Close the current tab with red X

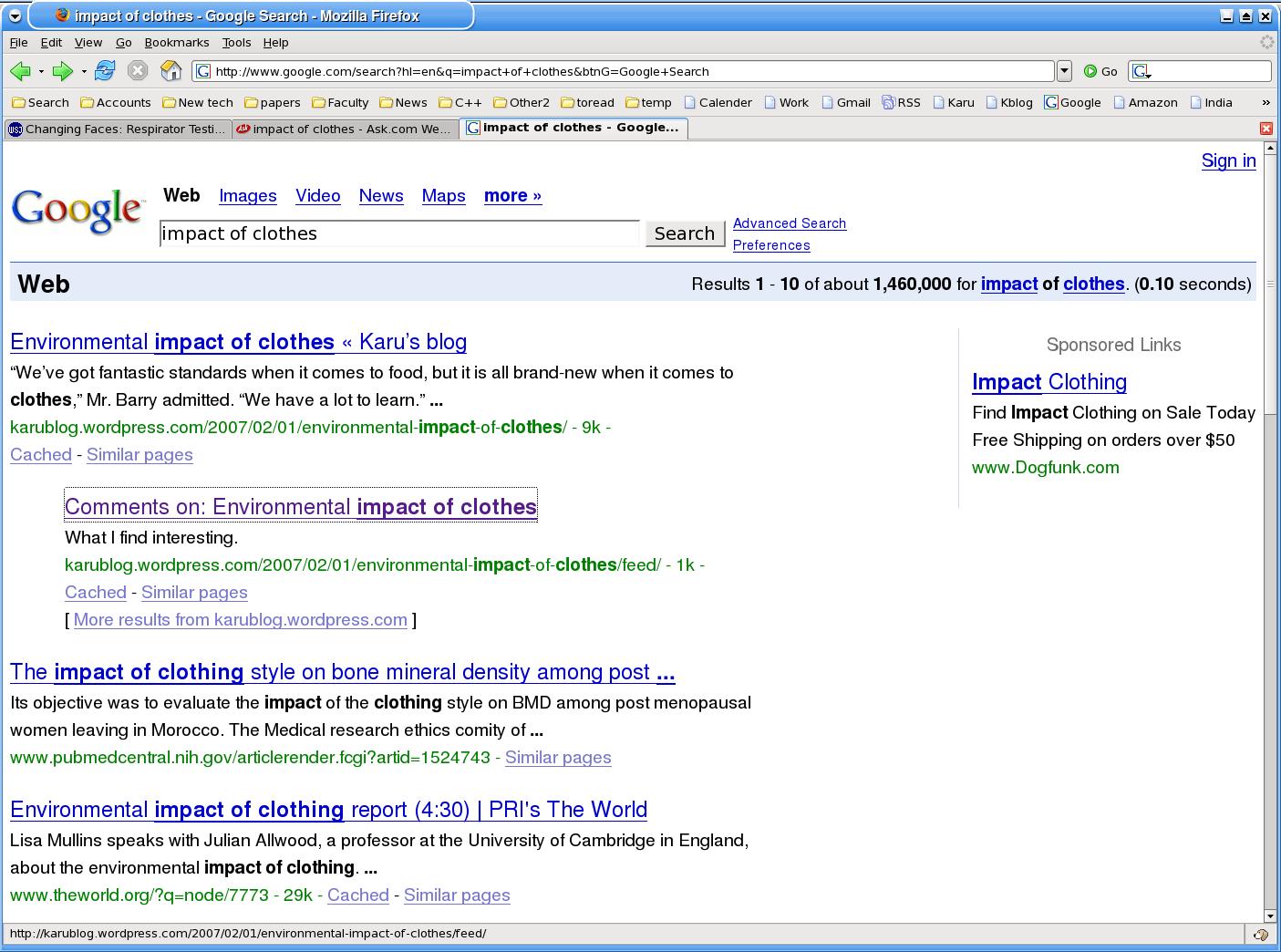click(x=1266, y=129)
